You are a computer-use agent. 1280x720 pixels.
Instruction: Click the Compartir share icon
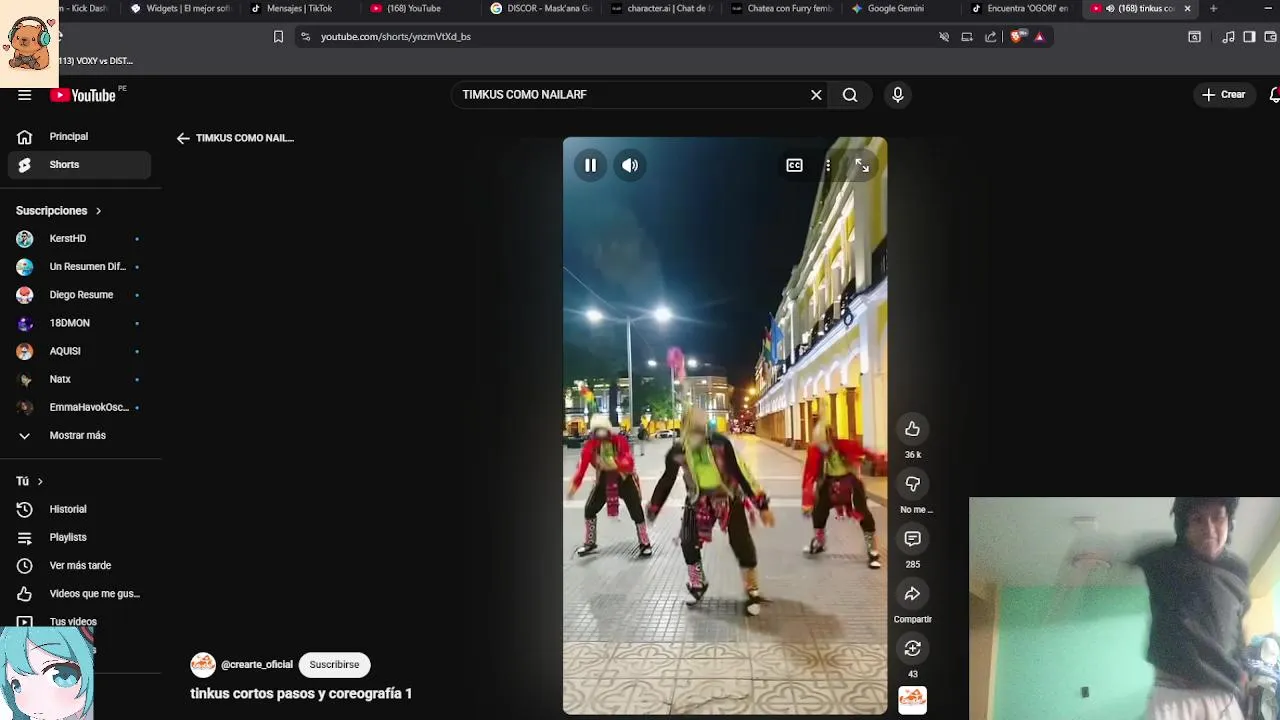[x=912, y=594]
